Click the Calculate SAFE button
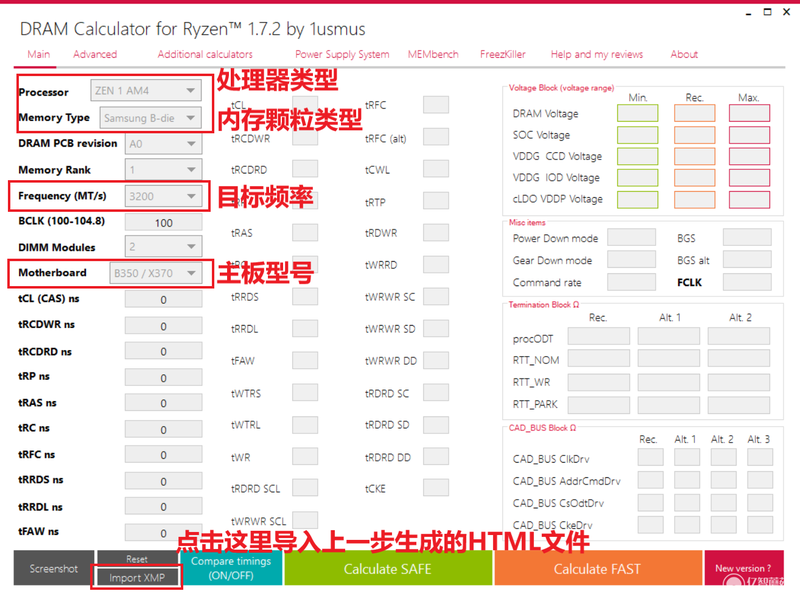Screen dimensions: 800x602 point(388,568)
